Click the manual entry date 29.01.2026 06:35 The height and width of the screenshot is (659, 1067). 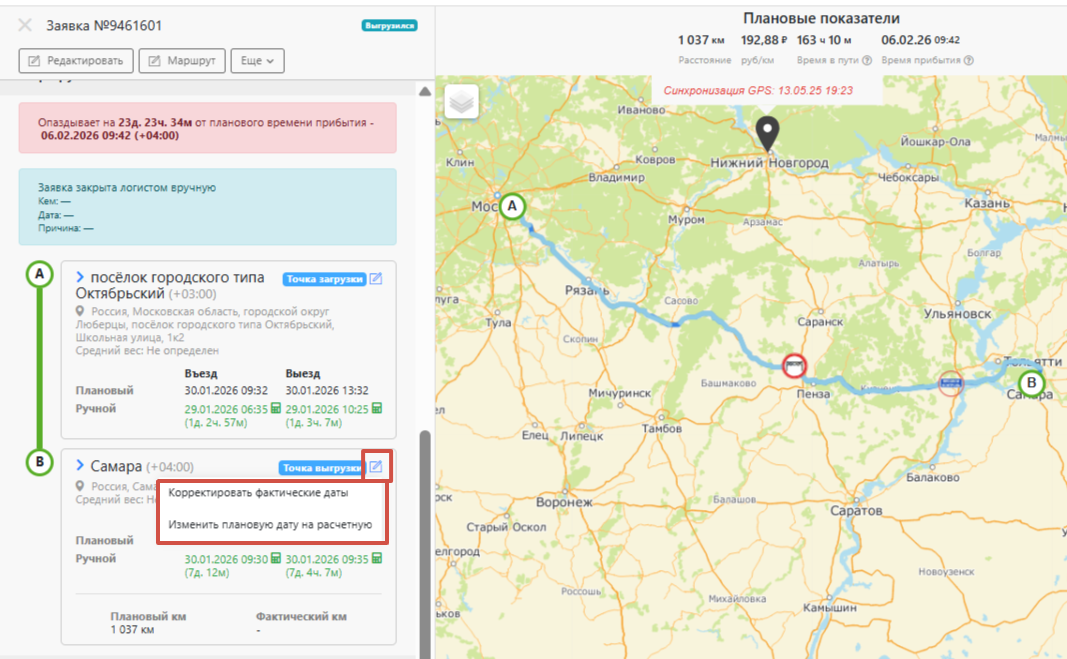click(x=226, y=409)
